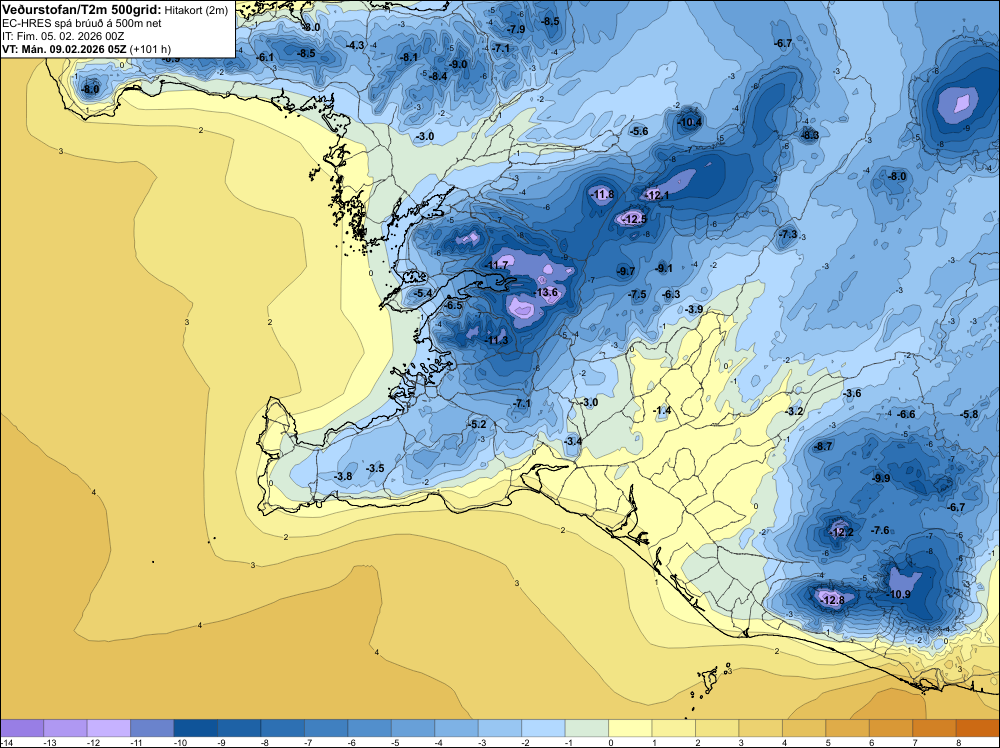Image resolution: width=1000 pixels, height=748 pixels.
Task: Click the initial time IT: Fim. 05. 02. 2026 00Z
Action: tap(61, 36)
